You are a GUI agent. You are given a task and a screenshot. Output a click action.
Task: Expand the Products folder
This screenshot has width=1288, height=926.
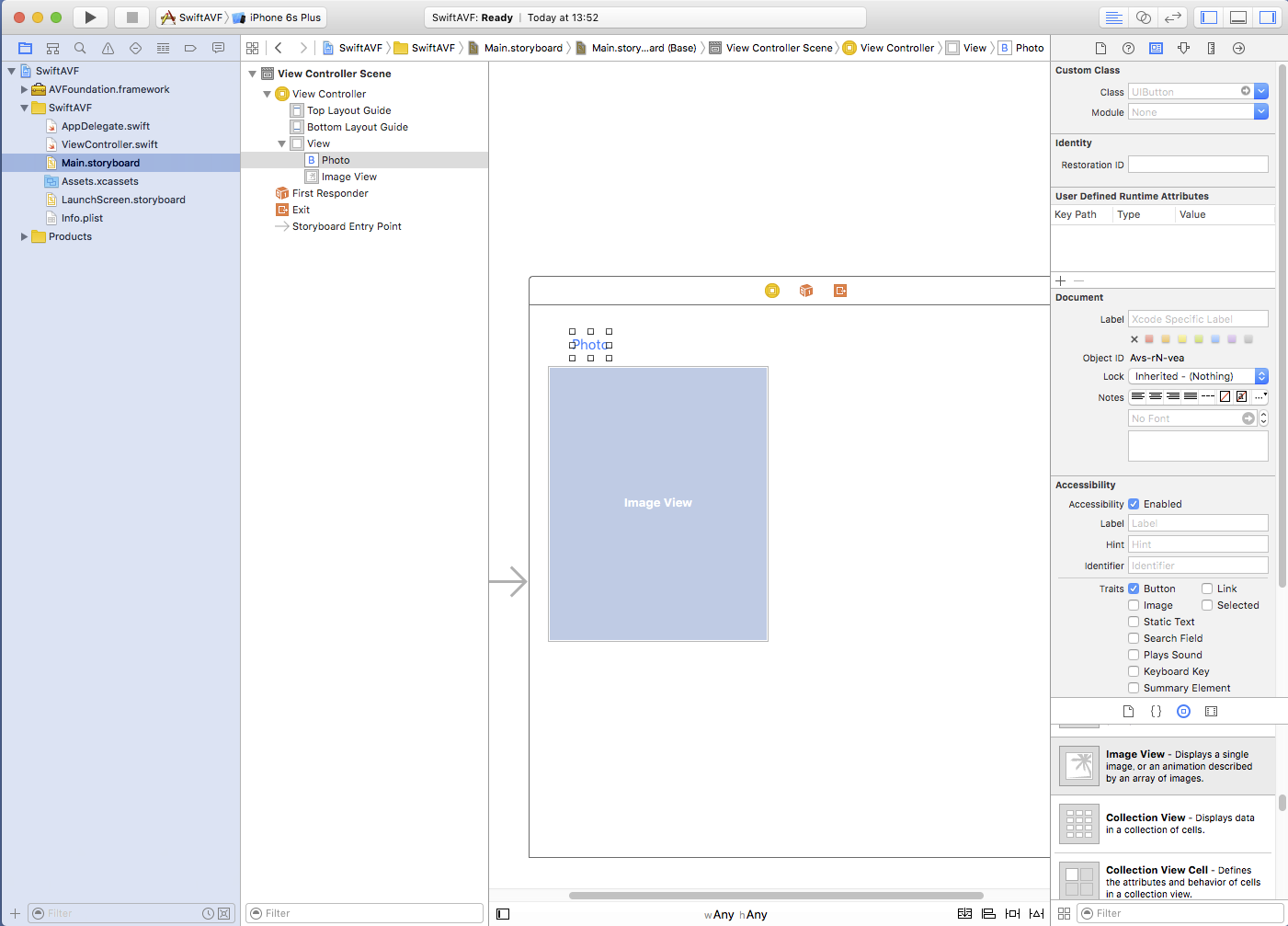pyautogui.click(x=24, y=236)
